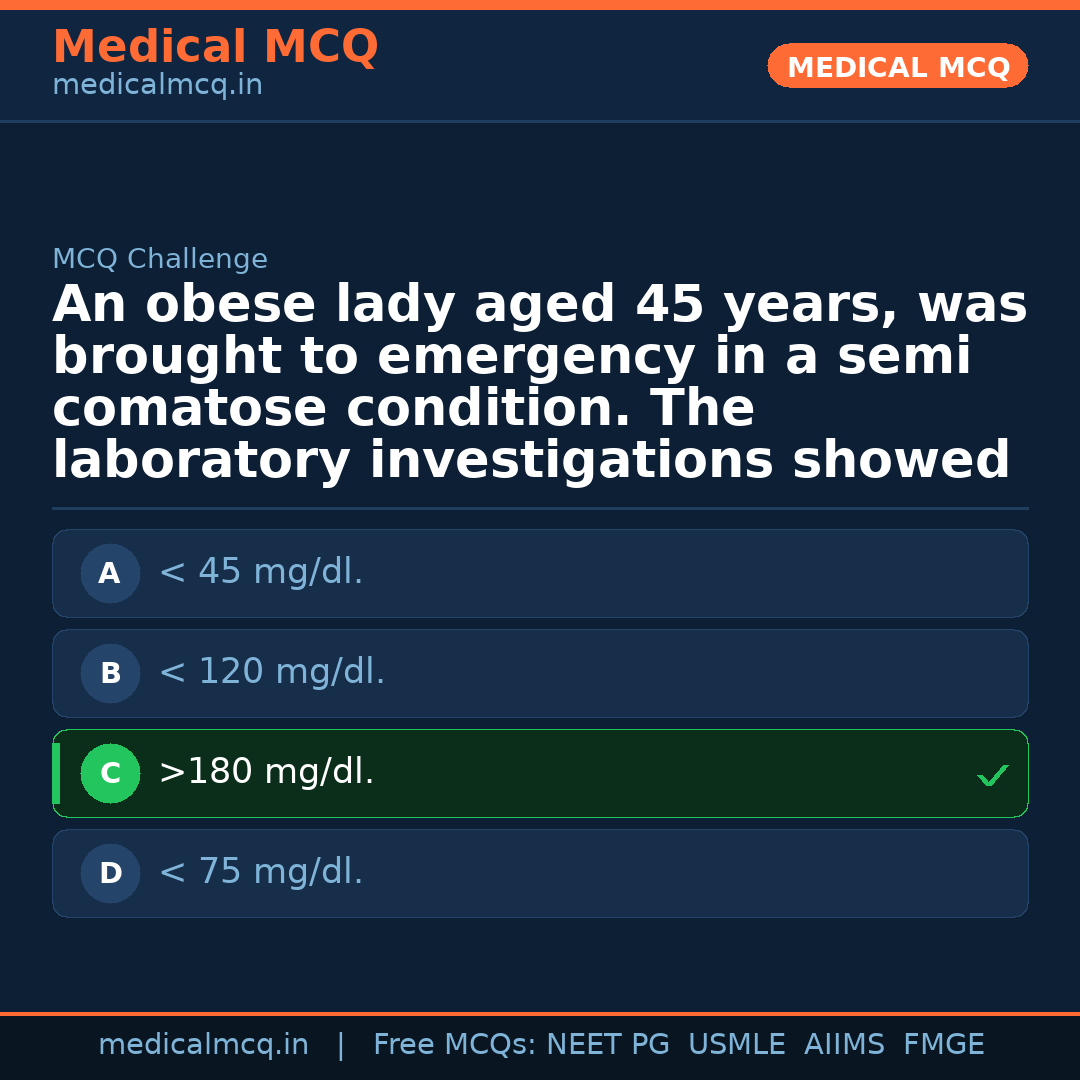Click the green C option circle

(x=110, y=774)
